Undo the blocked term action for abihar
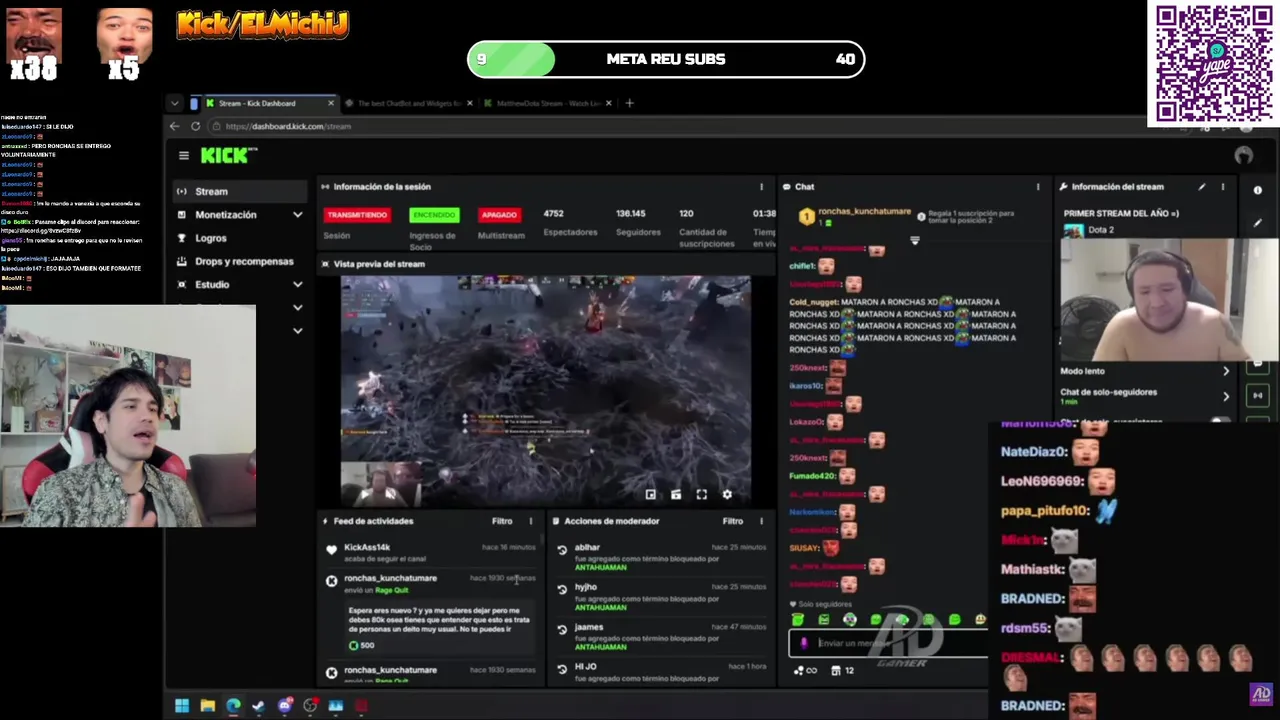1280x720 pixels. pyautogui.click(x=562, y=550)
